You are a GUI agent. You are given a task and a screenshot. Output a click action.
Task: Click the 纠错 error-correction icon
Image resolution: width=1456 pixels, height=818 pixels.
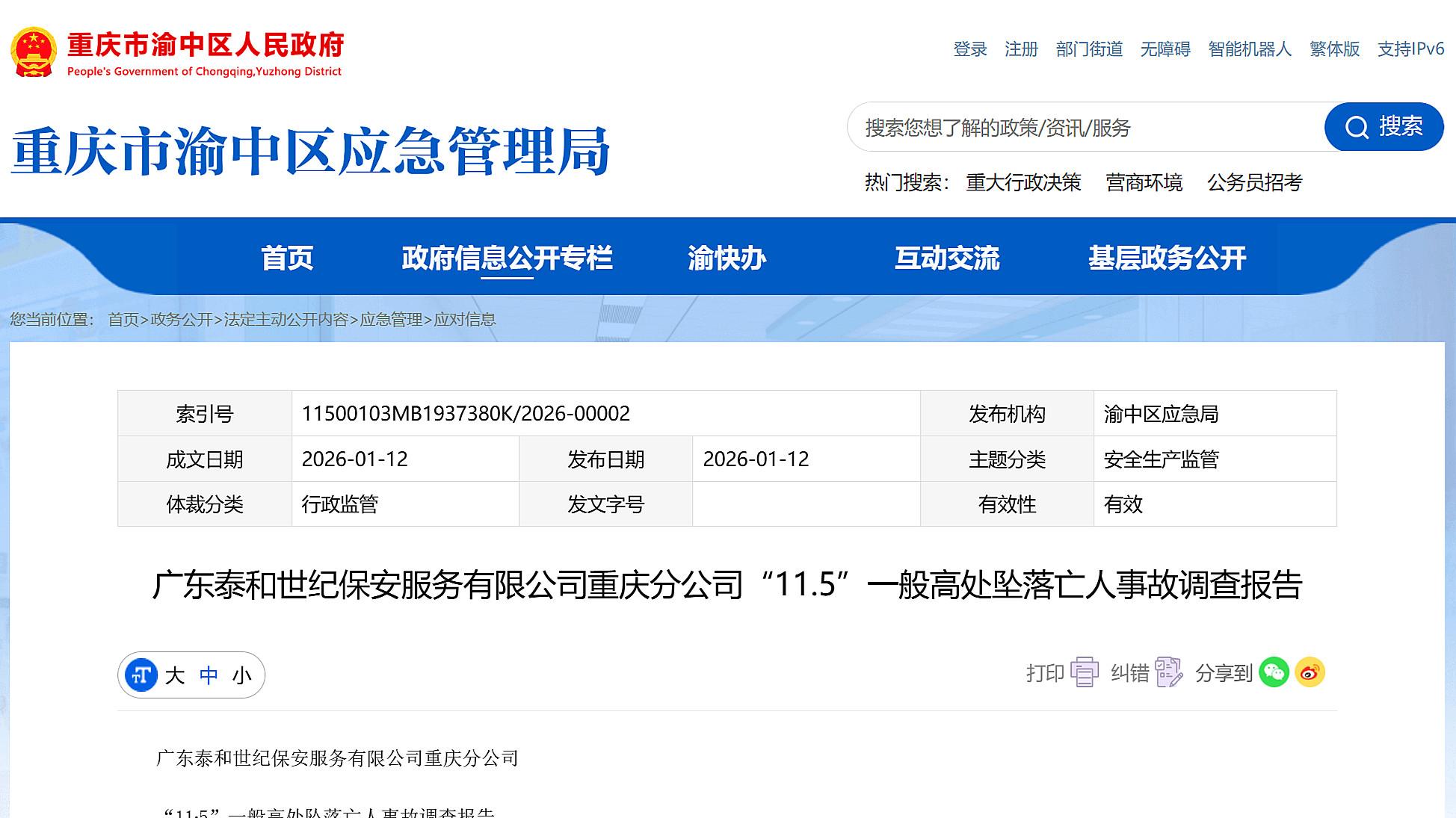pyautogui.click(x=1168, y=673)
